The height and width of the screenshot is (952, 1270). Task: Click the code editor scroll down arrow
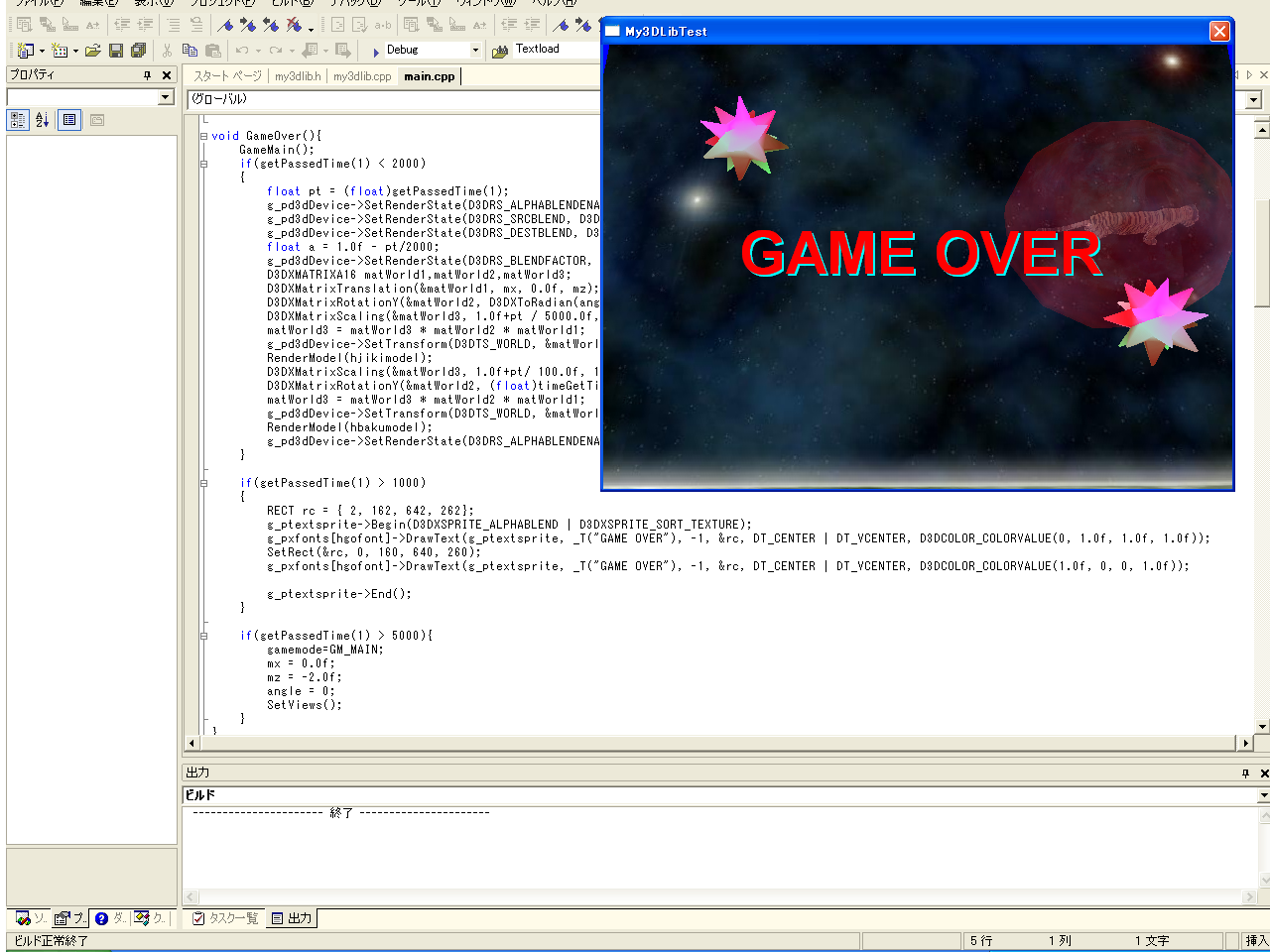(x=1262, y=727)
